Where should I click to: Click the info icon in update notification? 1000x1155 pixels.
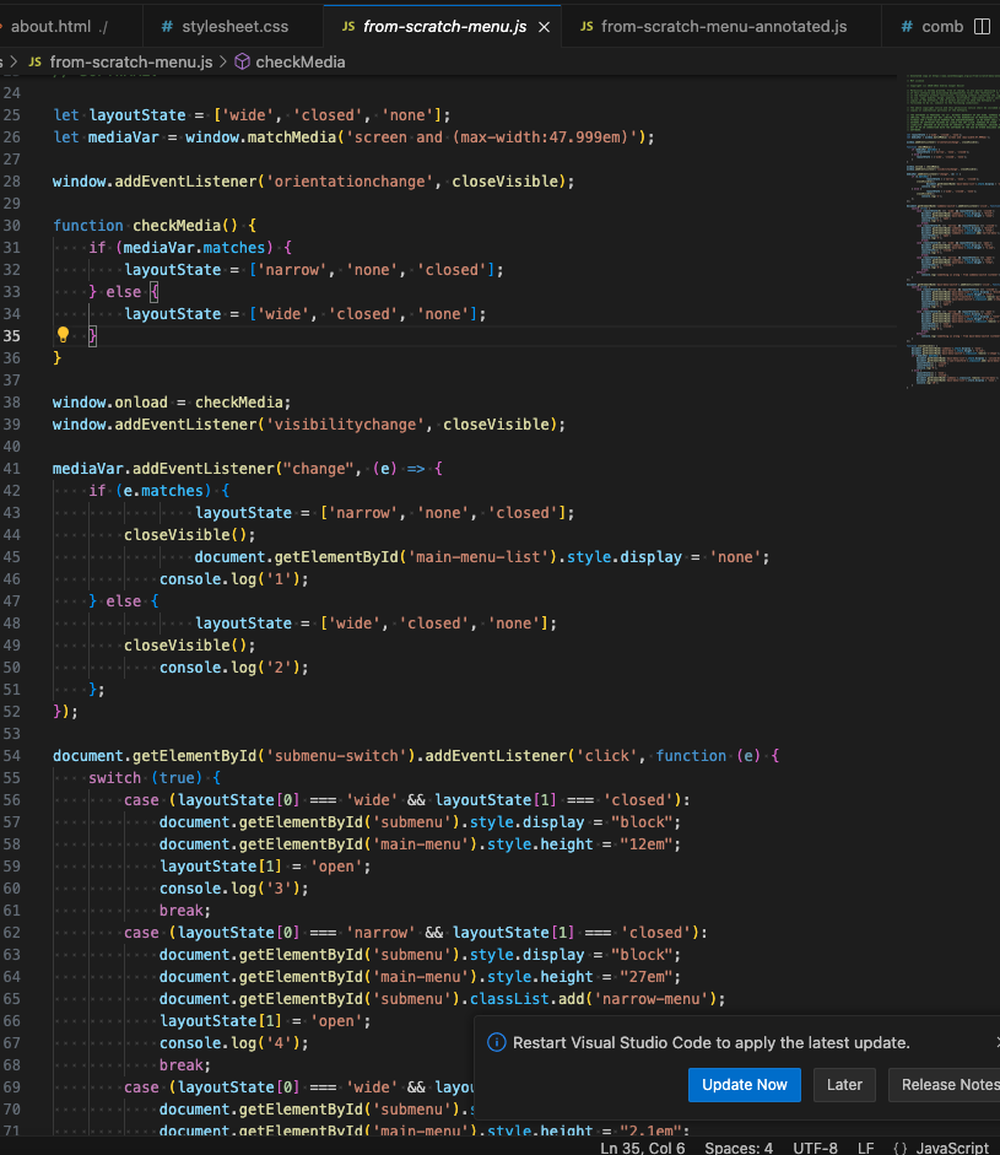[496, 1043]
